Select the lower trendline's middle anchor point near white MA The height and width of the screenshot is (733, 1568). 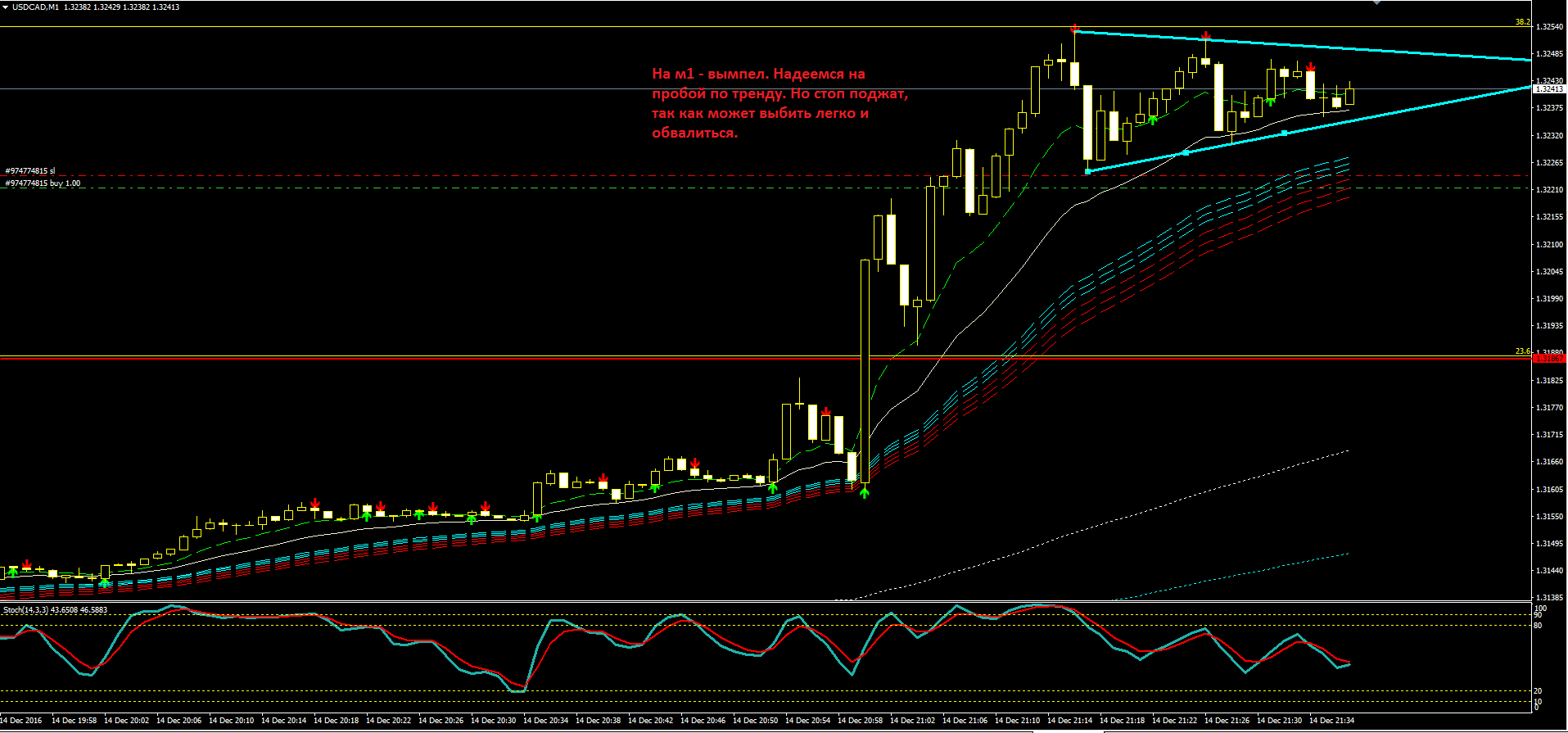(x=1186, y=152)
